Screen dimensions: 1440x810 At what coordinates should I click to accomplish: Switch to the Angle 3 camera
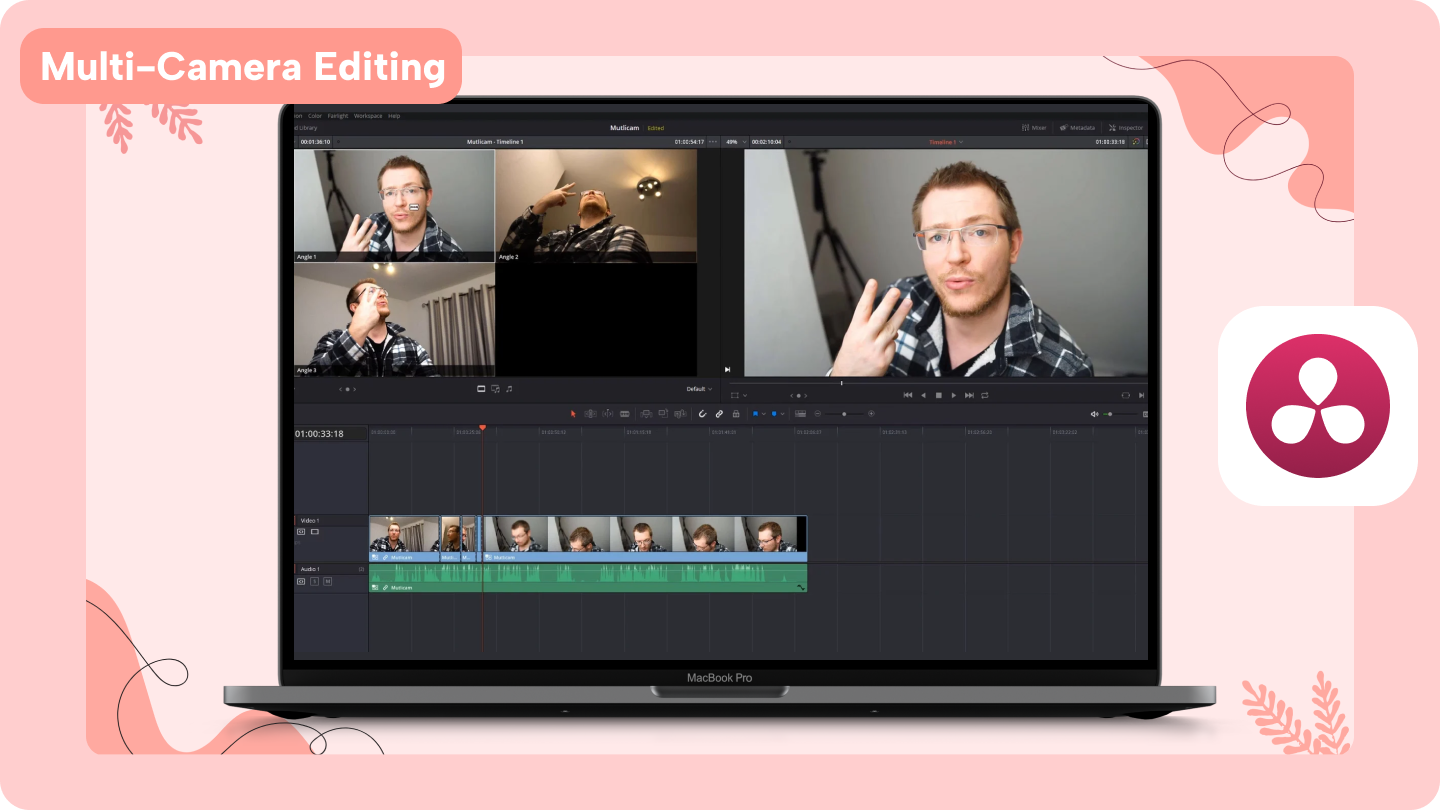(394, 320)
